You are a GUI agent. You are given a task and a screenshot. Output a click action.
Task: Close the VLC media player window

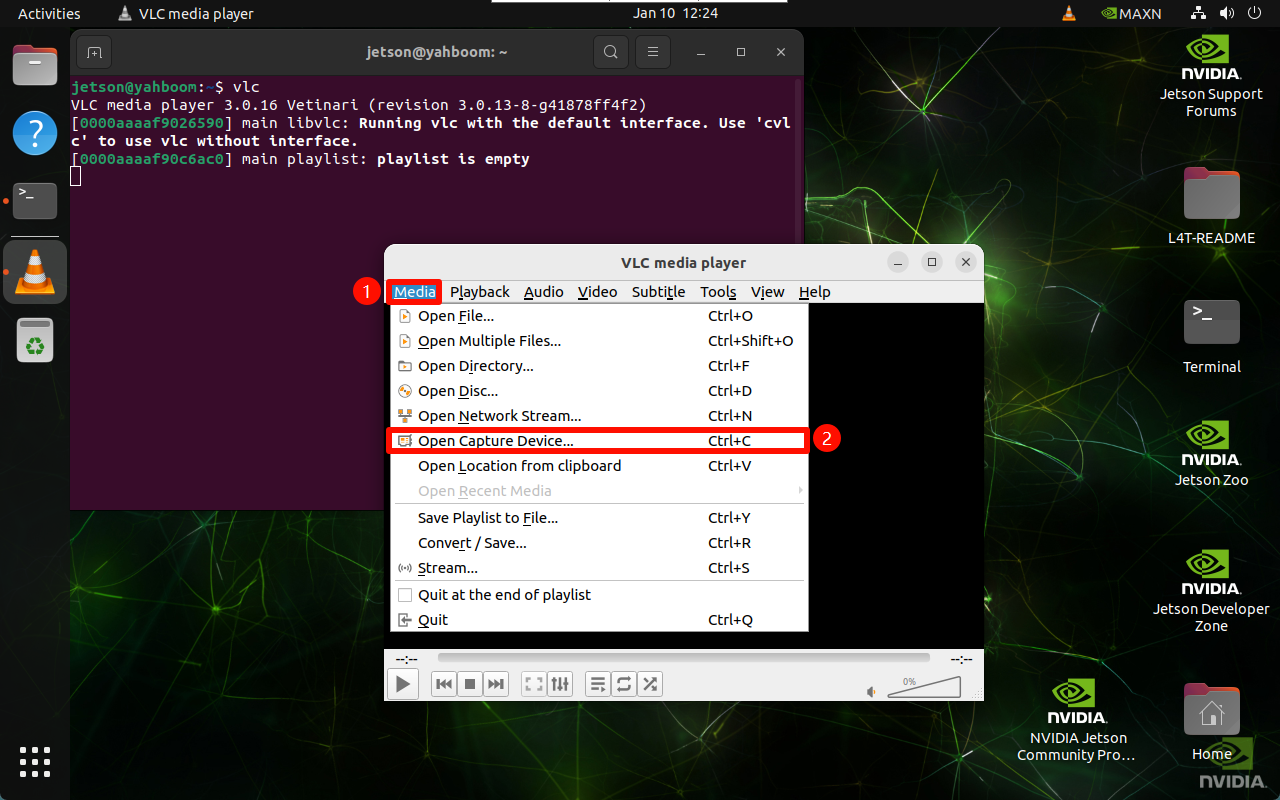(x=965, y=262)
